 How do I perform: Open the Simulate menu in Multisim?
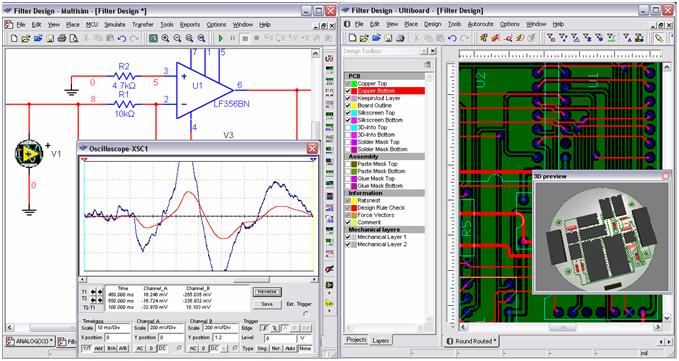(x=115, y=25)
